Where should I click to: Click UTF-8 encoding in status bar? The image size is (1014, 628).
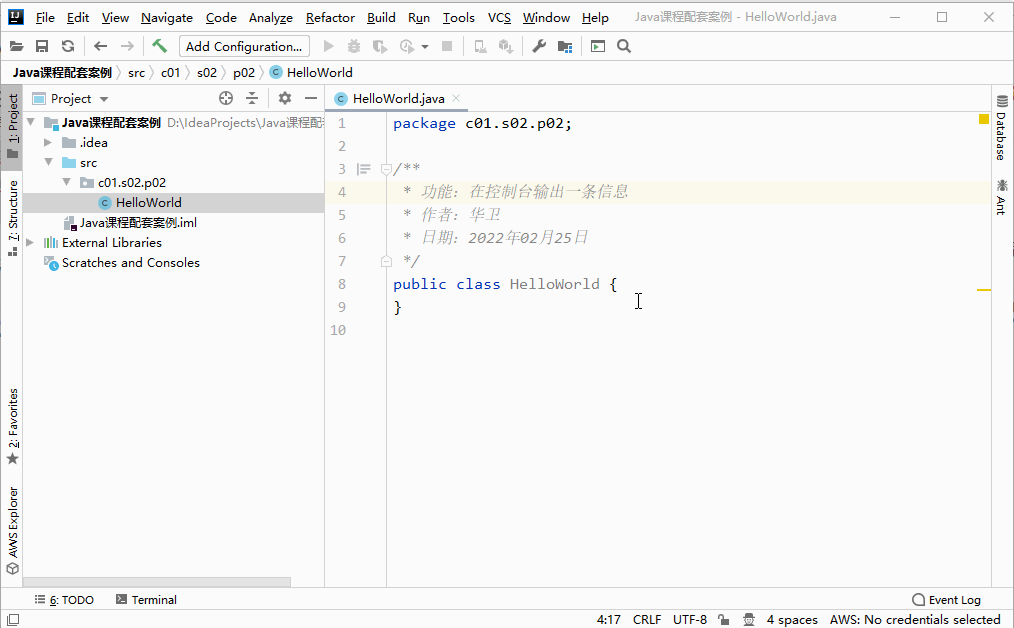(x=690, y=620)
